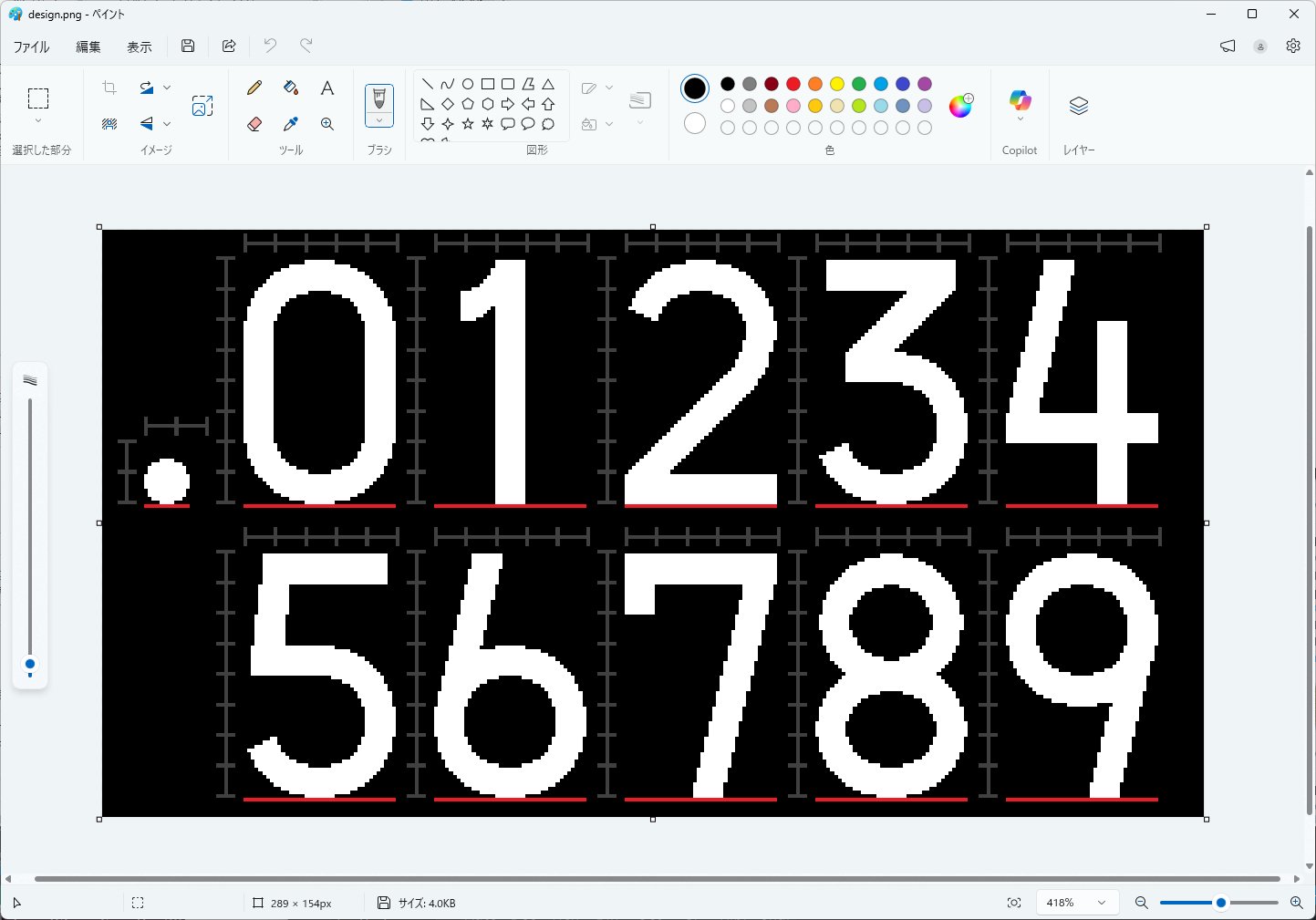Click the background removal image icon

[109, 123]
